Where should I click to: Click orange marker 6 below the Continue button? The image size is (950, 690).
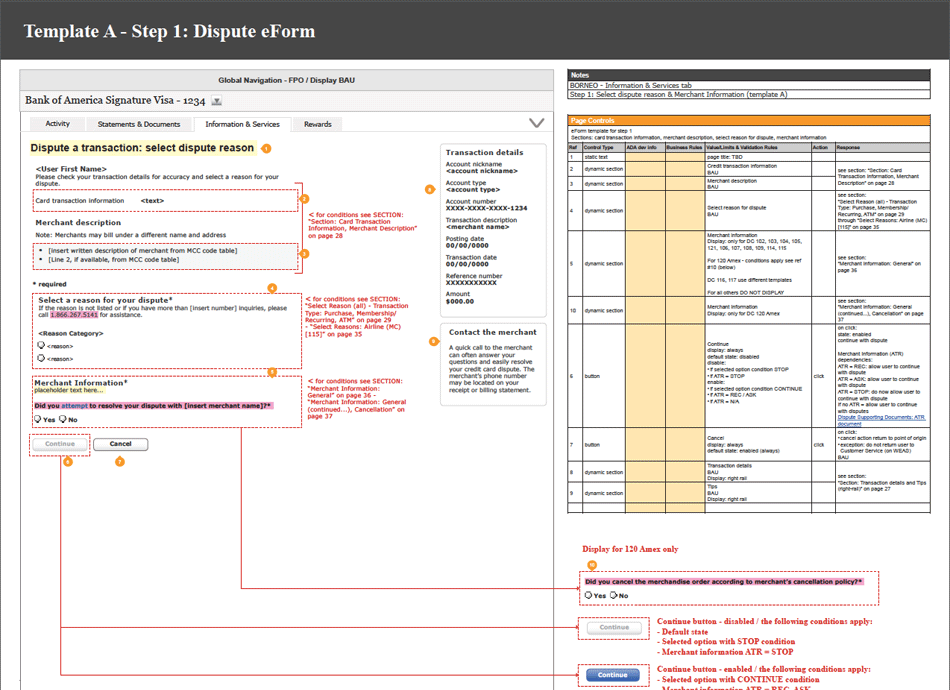pos(68,462)
